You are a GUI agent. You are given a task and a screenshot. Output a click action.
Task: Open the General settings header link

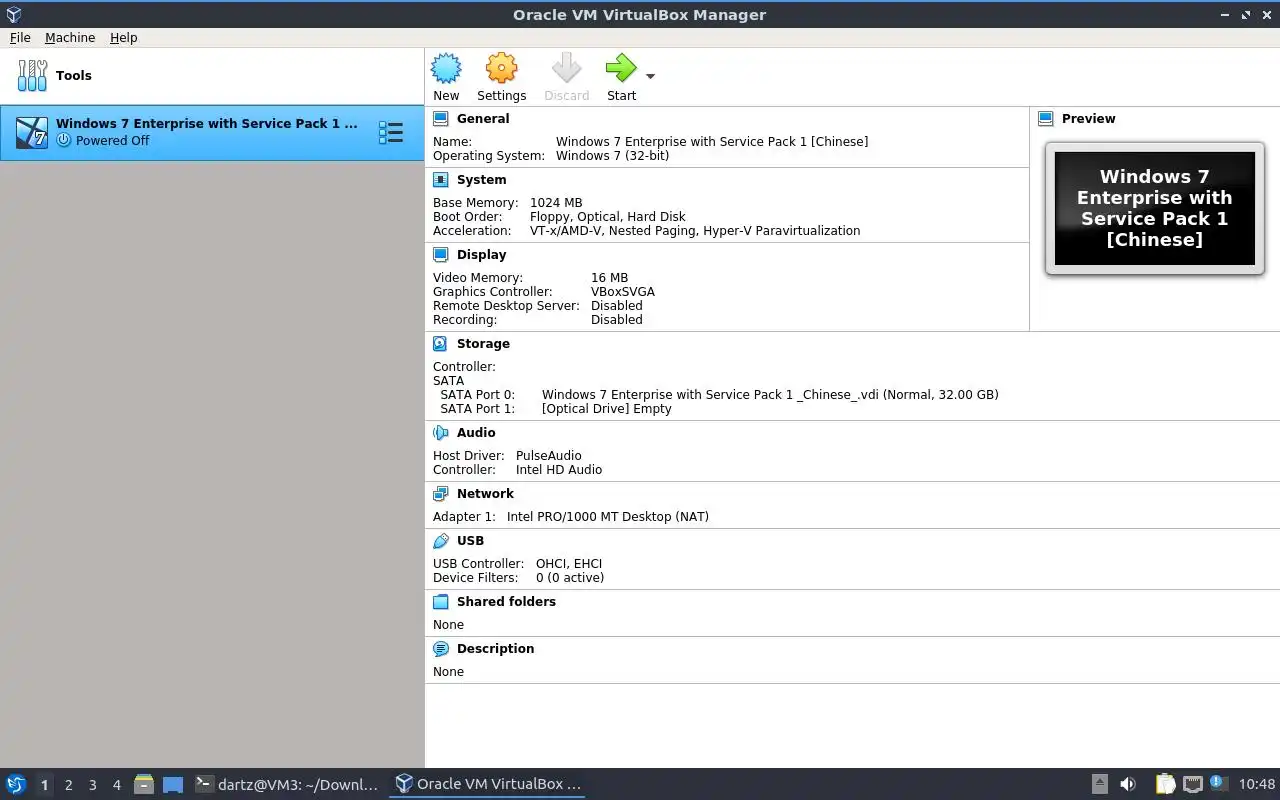(x=483, y=118)
